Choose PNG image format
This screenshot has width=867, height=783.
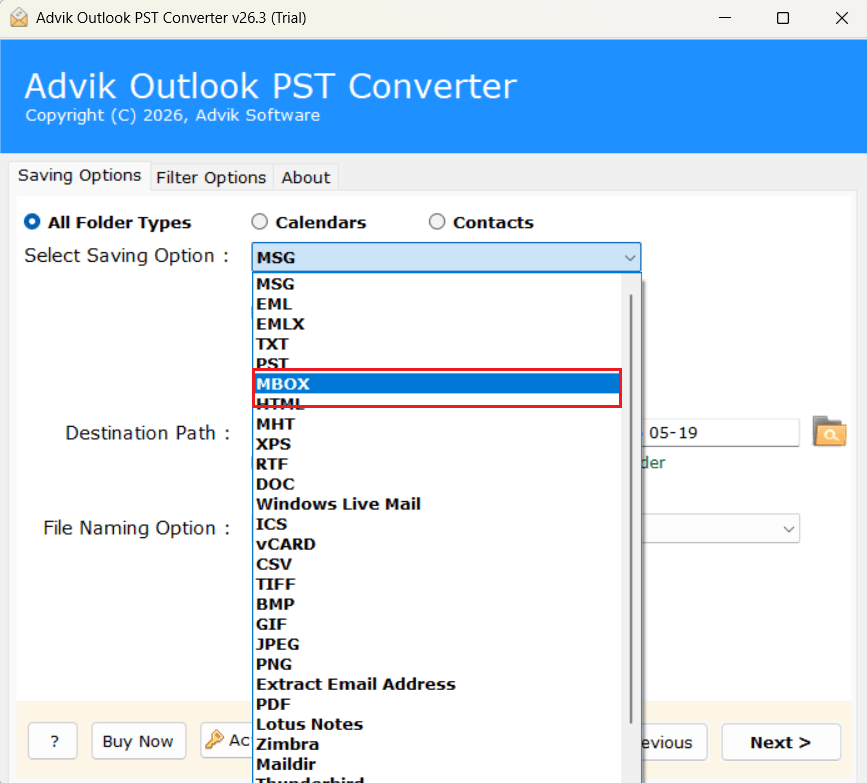pos(437,664)
